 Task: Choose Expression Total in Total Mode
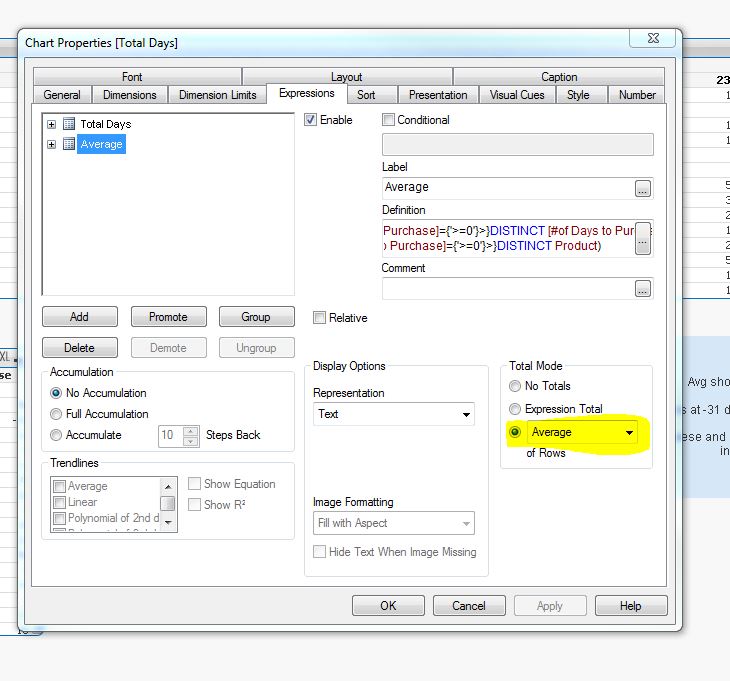pos(515,409)
